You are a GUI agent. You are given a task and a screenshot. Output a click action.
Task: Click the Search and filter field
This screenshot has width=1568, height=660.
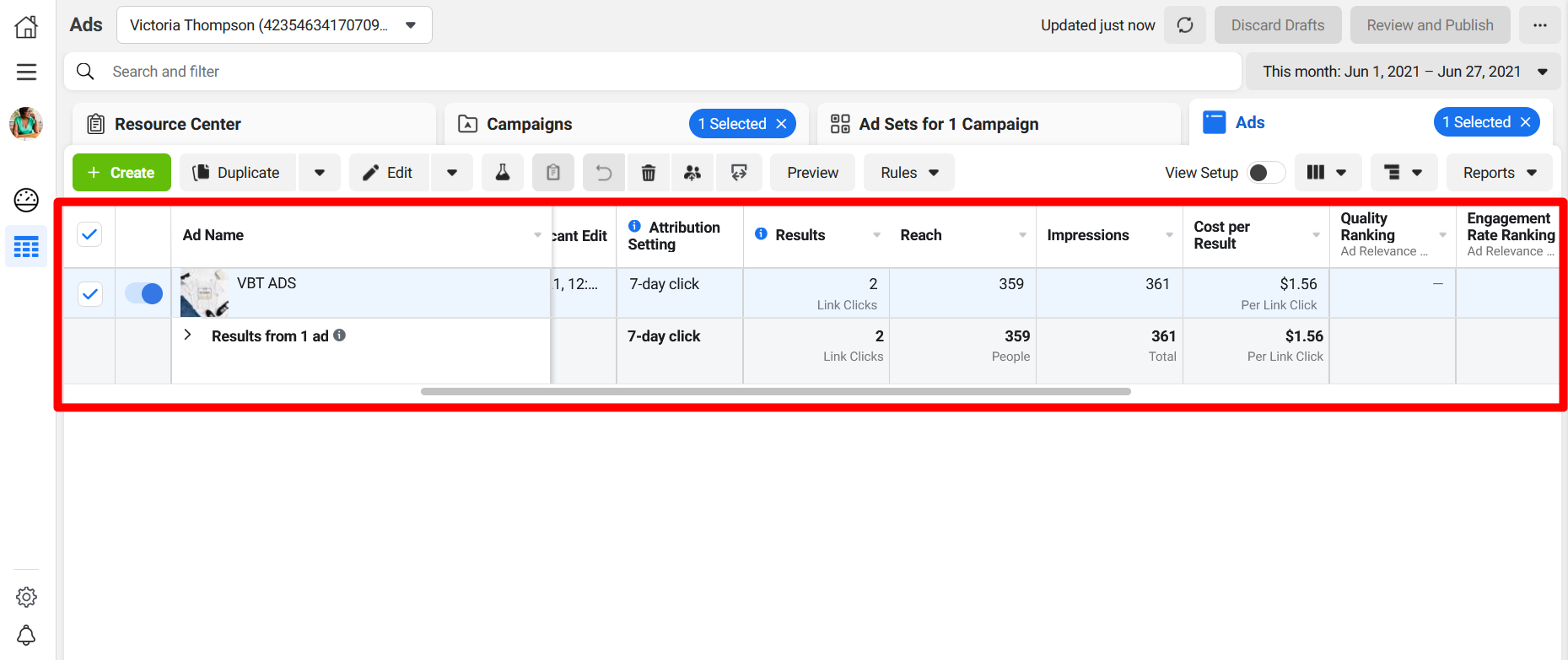click(649, 72)
